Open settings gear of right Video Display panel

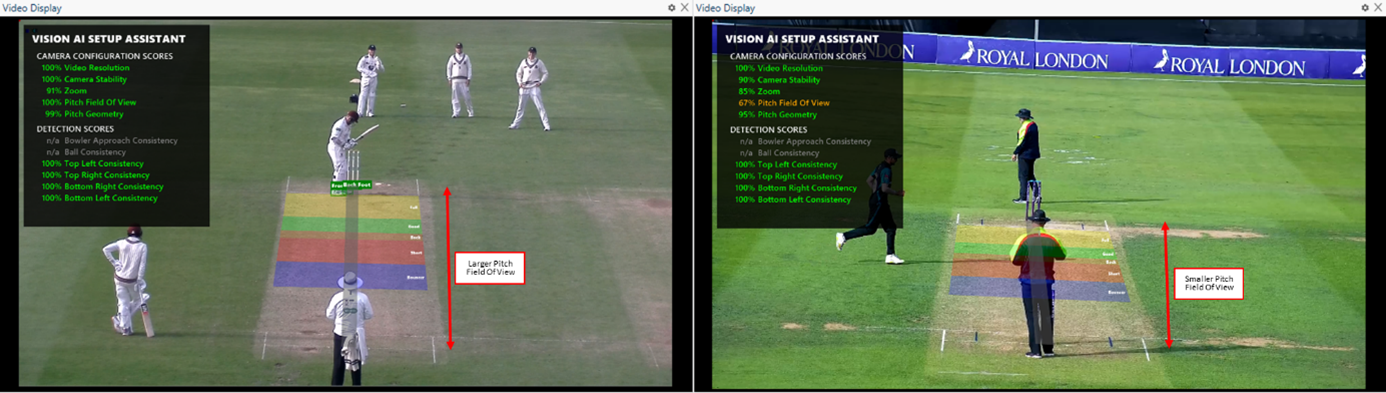coord(1365,7)
